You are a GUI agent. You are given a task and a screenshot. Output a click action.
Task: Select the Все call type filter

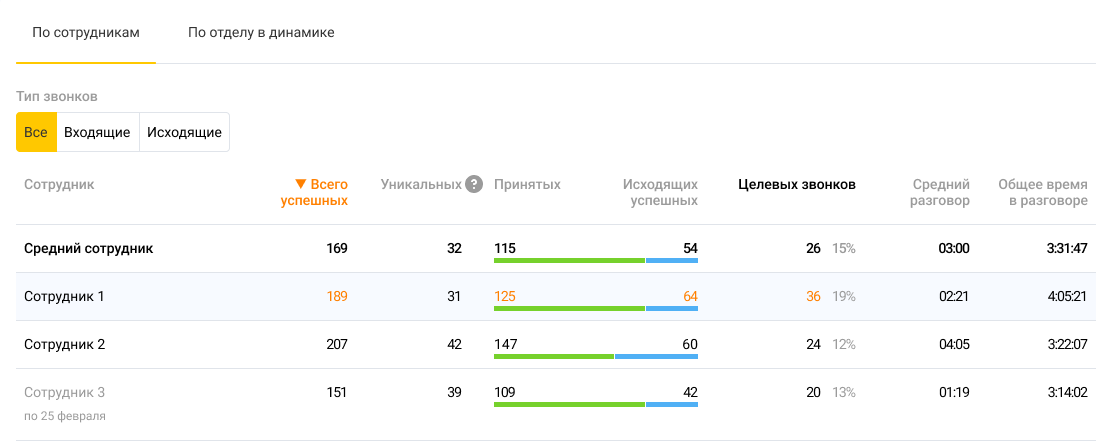(36, 132)
